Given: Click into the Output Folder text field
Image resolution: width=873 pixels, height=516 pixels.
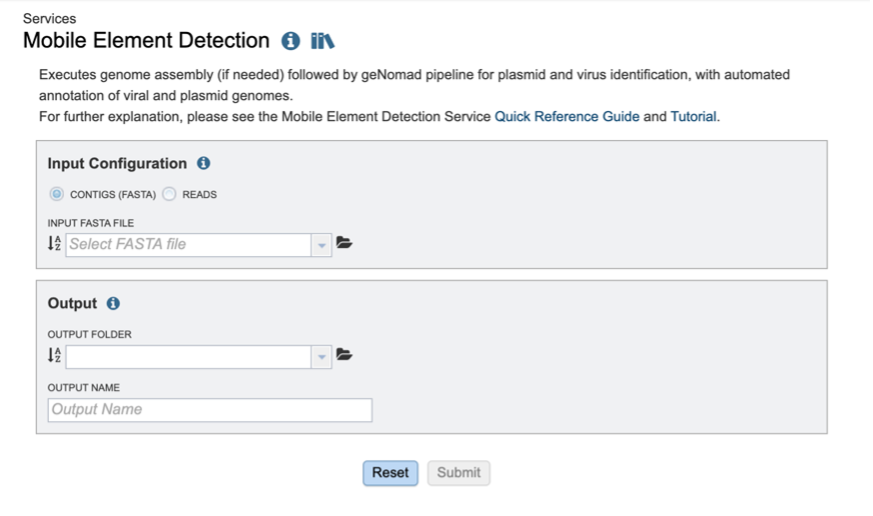Looking at the screenshot, I should tap(188, 356).
